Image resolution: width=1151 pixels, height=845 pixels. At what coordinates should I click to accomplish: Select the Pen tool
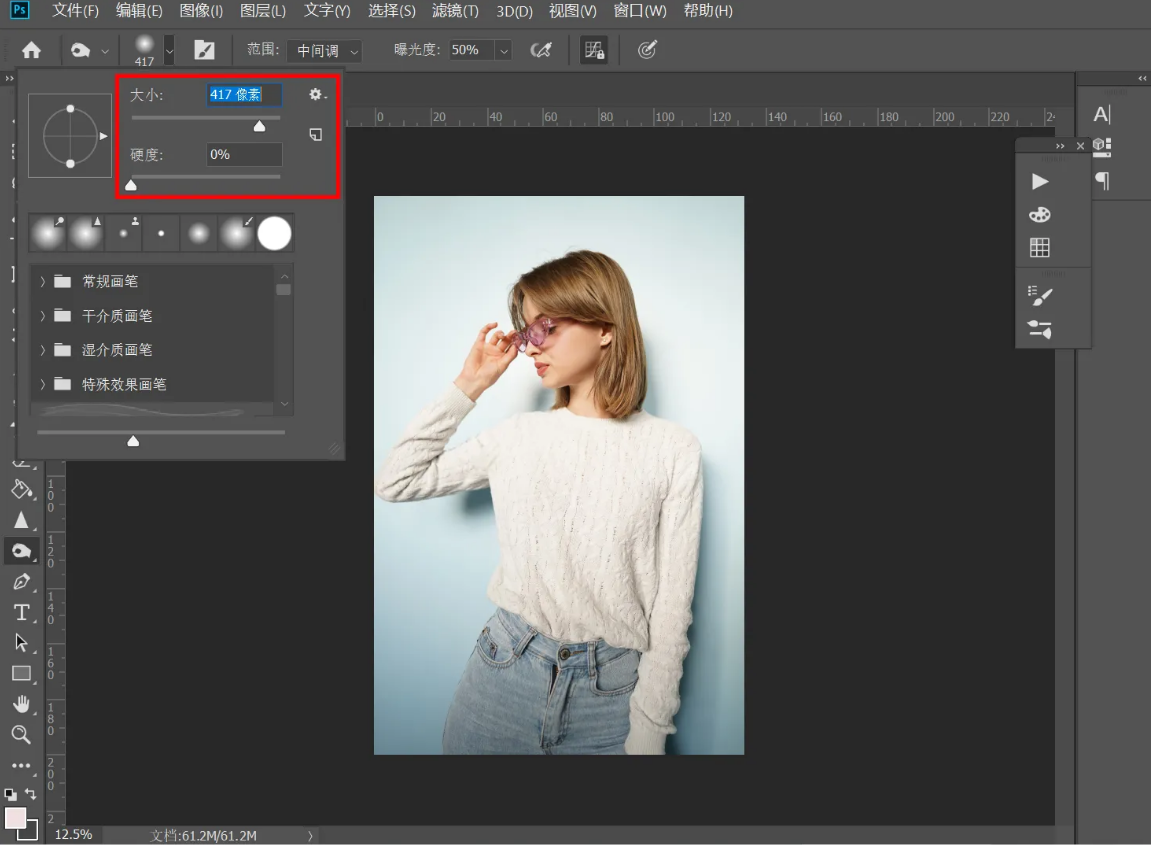pos(21,582)
